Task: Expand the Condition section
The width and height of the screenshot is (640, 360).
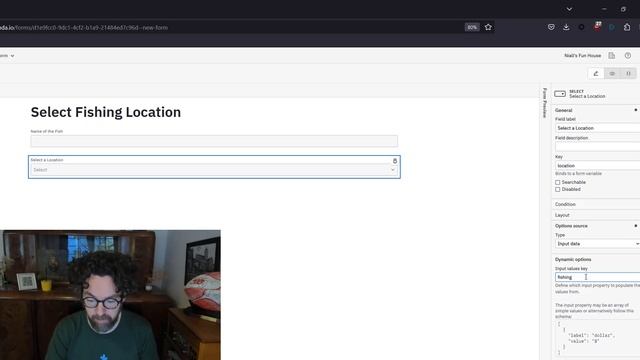Action: coord(596,204)
